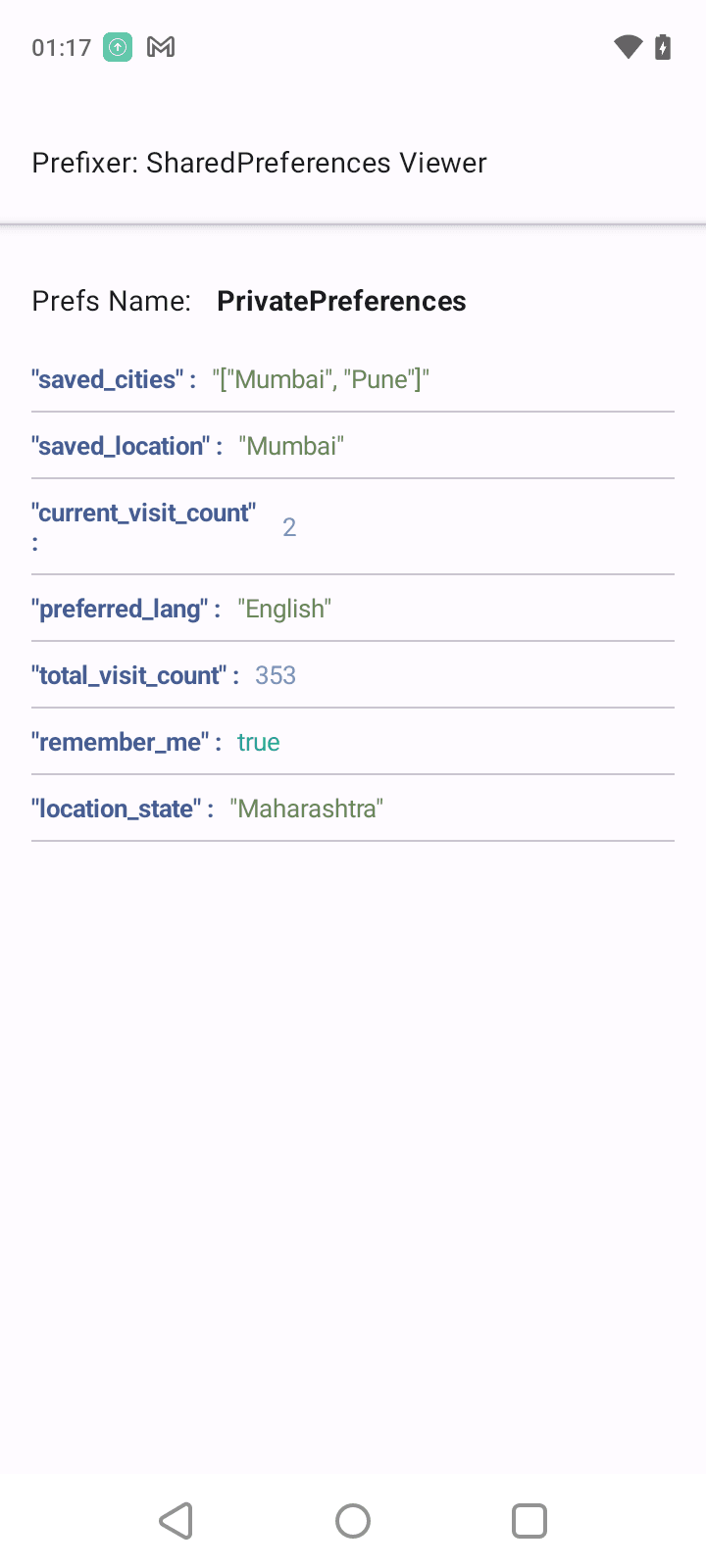Toggle the remember_me true value

[258, 742]
